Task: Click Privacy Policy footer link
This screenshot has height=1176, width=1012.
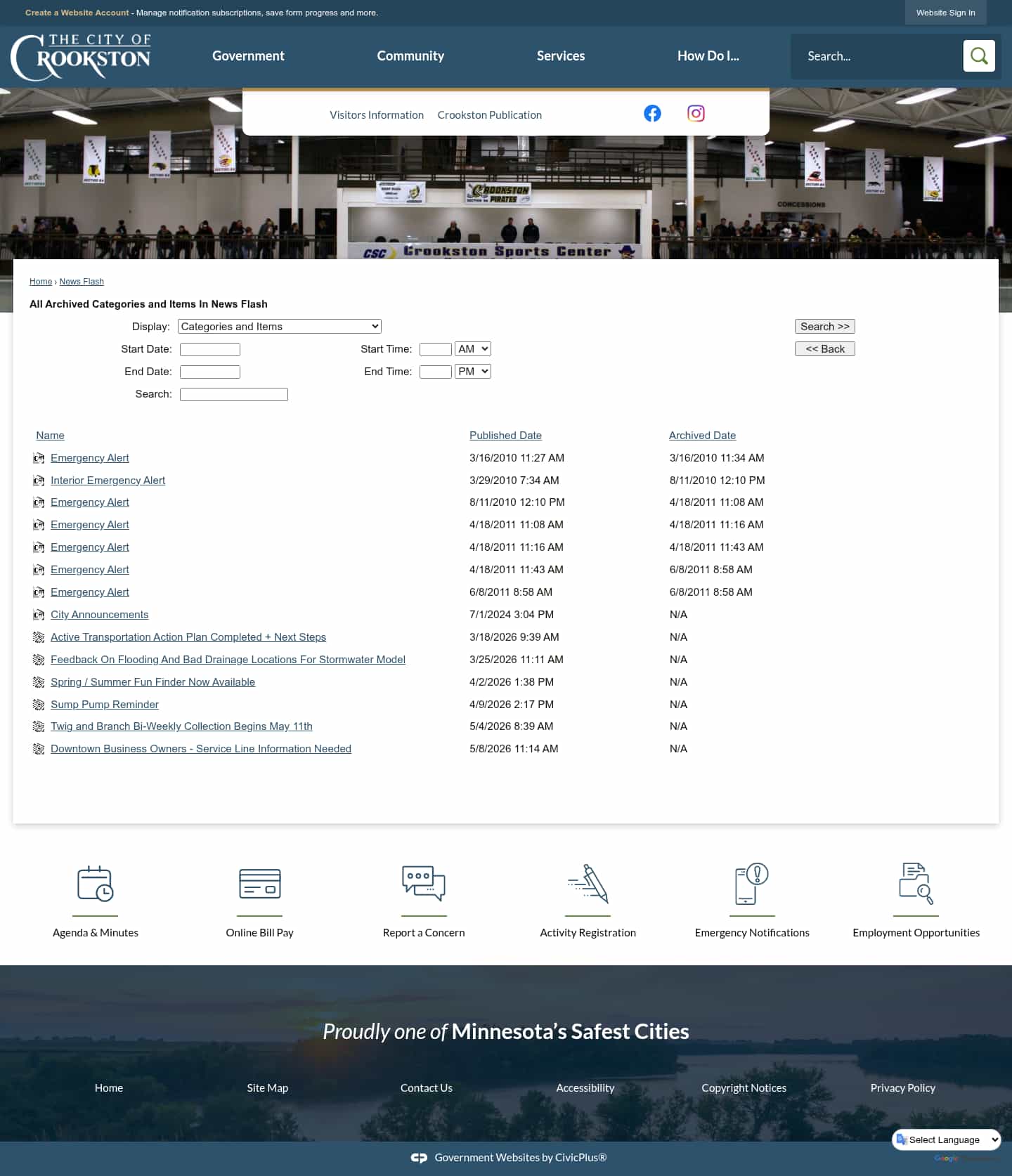Action: pos(903,1087)
